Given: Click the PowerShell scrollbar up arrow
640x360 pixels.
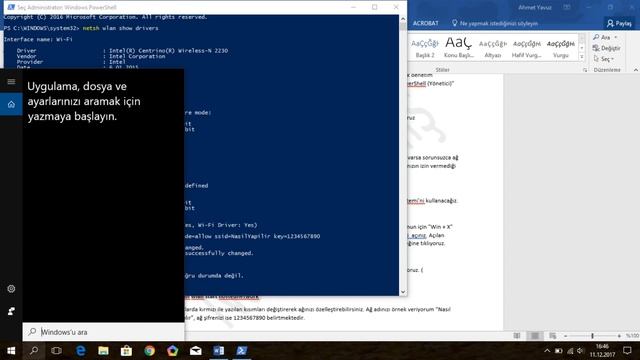Looking at the screenshot, I should (403, 18).
